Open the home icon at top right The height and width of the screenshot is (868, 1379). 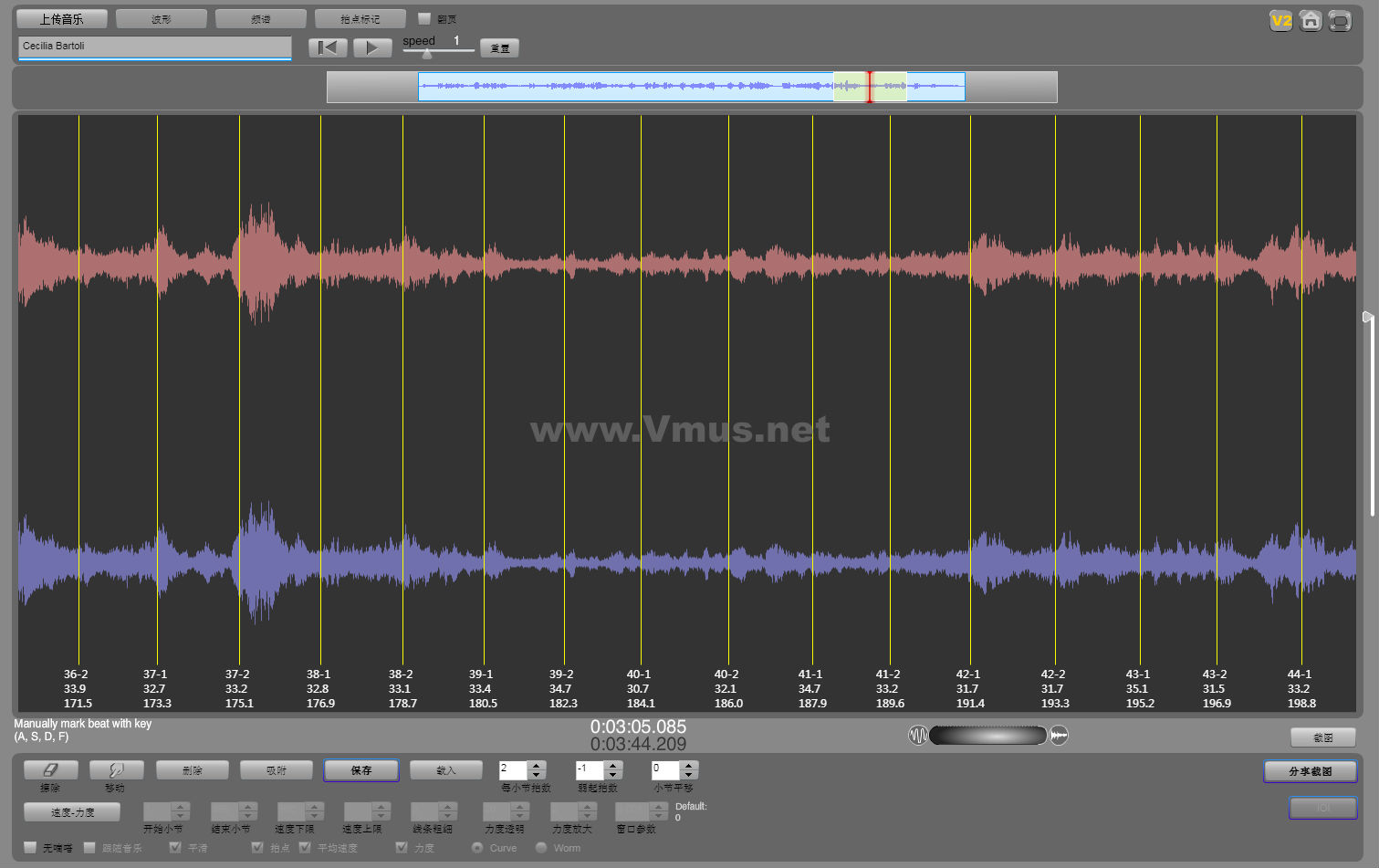(1311, 21)
